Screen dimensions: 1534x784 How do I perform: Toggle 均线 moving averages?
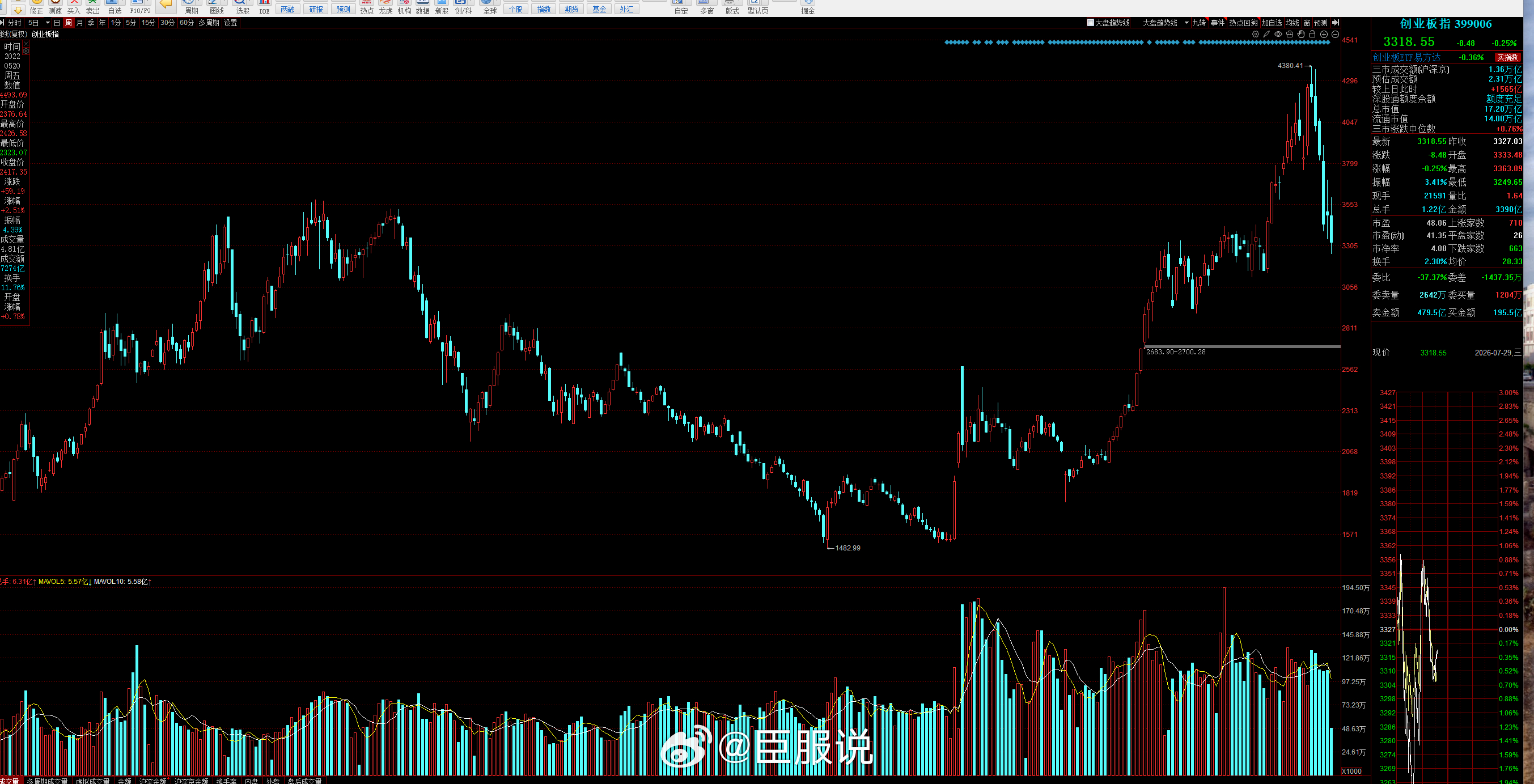(x=1293, y=23)
